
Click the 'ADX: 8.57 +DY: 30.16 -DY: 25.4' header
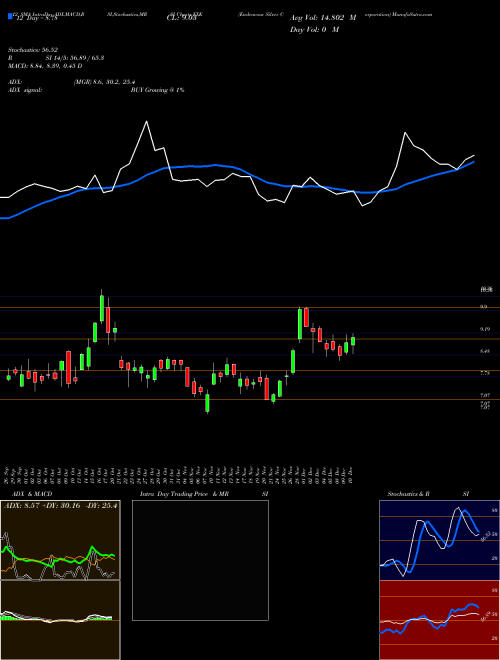click(x=61, y=505)
